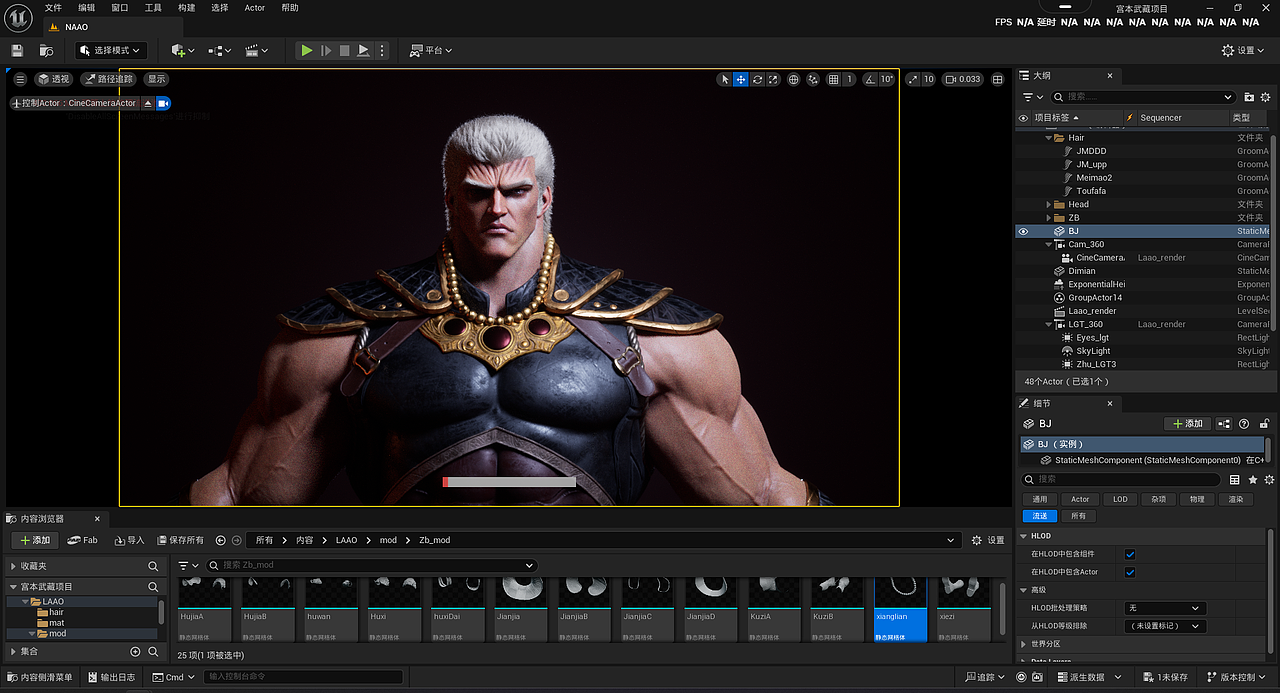Uncheck 在HLOD中包含组件 checkbox
This screenshot has height=693, width=1280.
pyautogui.click(x=1130, y=554)
